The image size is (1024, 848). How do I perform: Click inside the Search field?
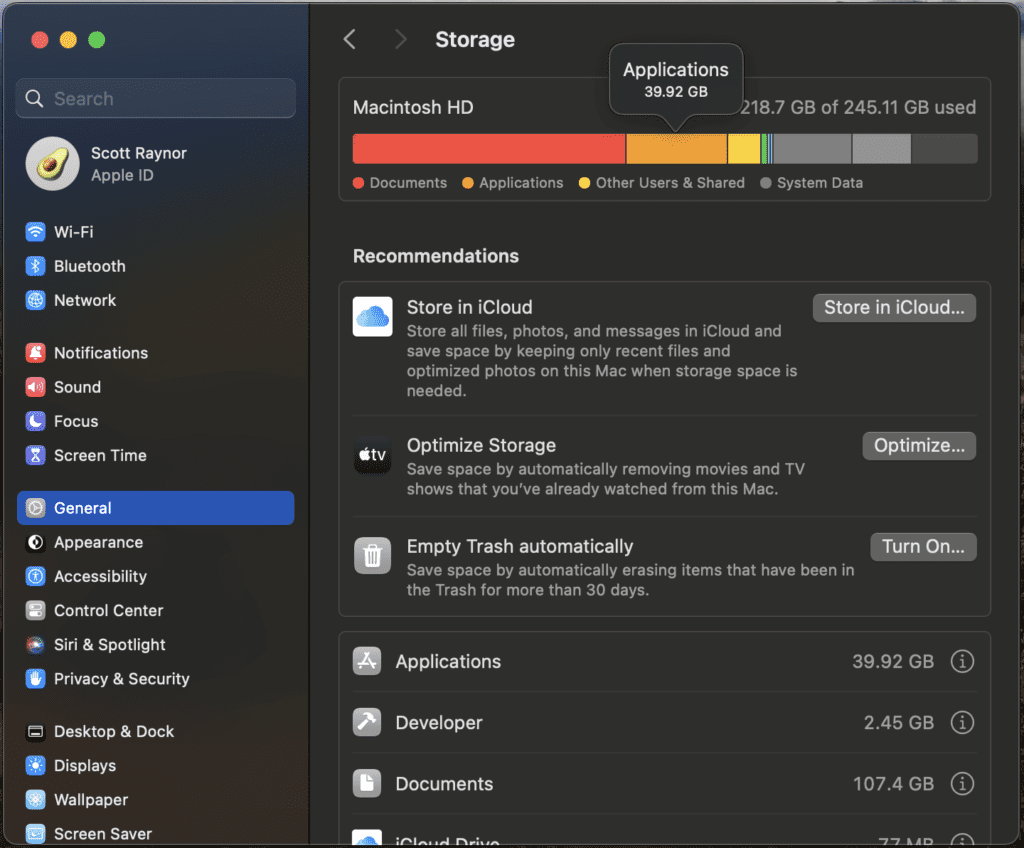pos(155,98)
